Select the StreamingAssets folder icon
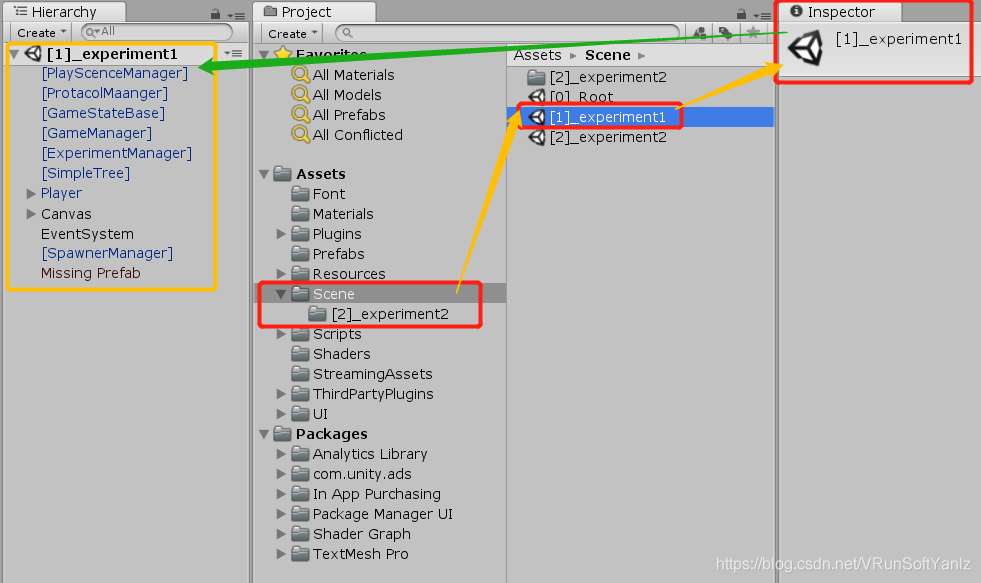Viewport: 981px width, 583px height. 300,374
